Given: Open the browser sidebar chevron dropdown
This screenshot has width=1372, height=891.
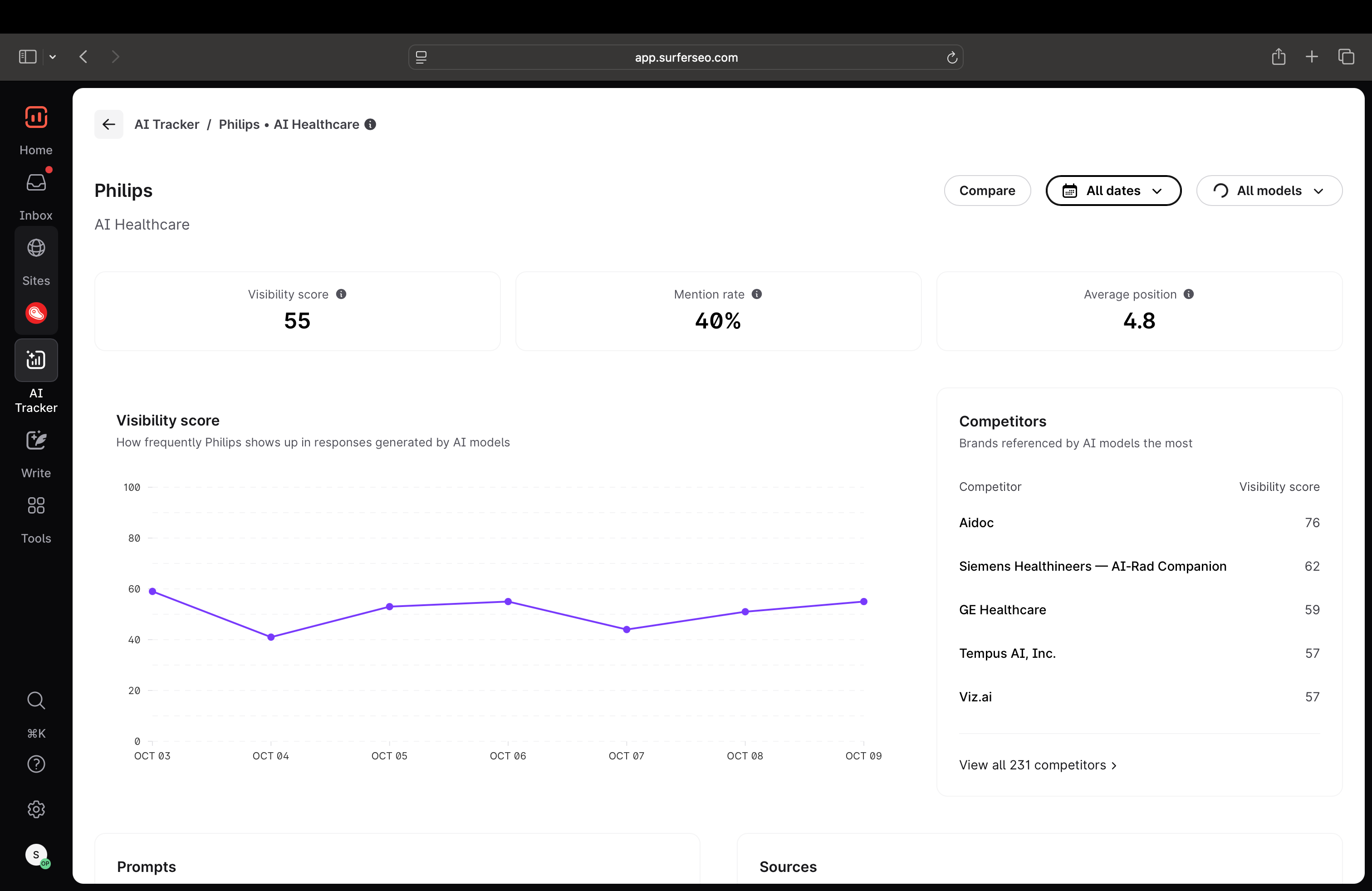Looking at the screenshot, I should click(53, 57).
